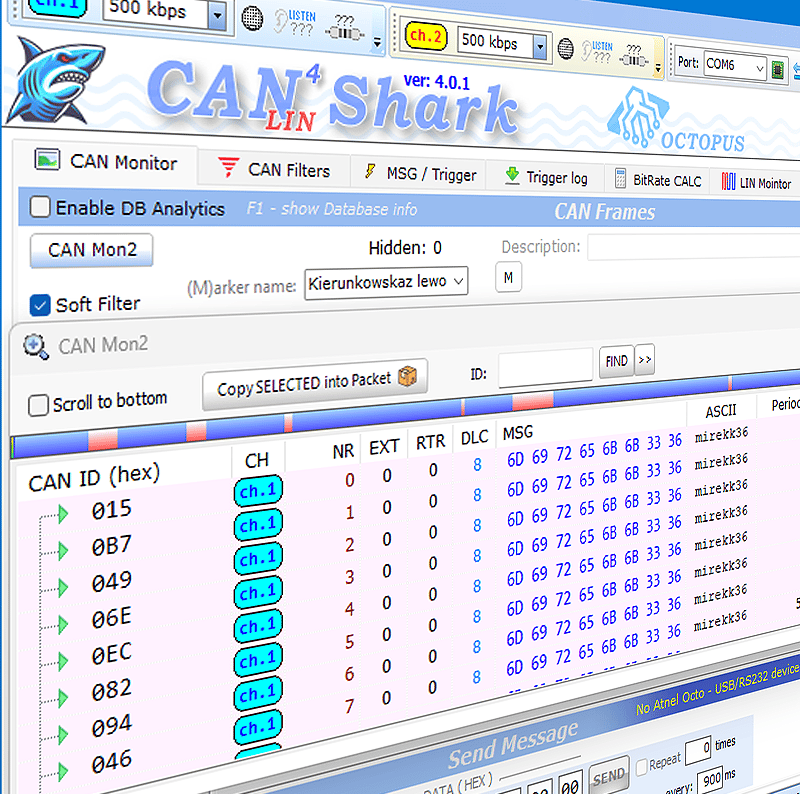This screenshot has height=794, width=800.
Task: Toggle ch.1 listen-only ear icon
Action: click(x=294, y=22)
